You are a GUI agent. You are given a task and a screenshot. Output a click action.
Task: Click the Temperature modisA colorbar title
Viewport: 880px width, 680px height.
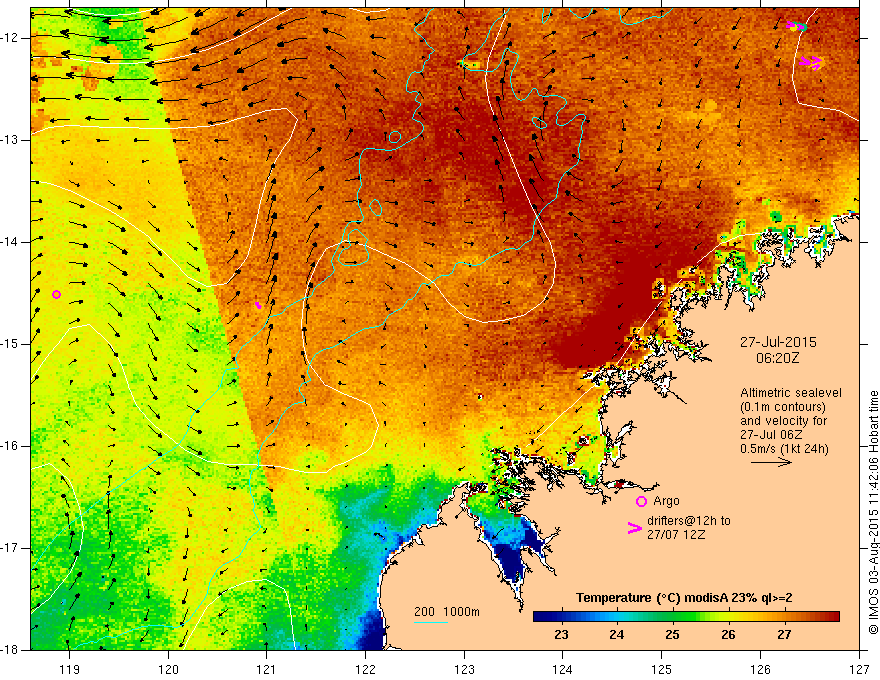(684, 598)
